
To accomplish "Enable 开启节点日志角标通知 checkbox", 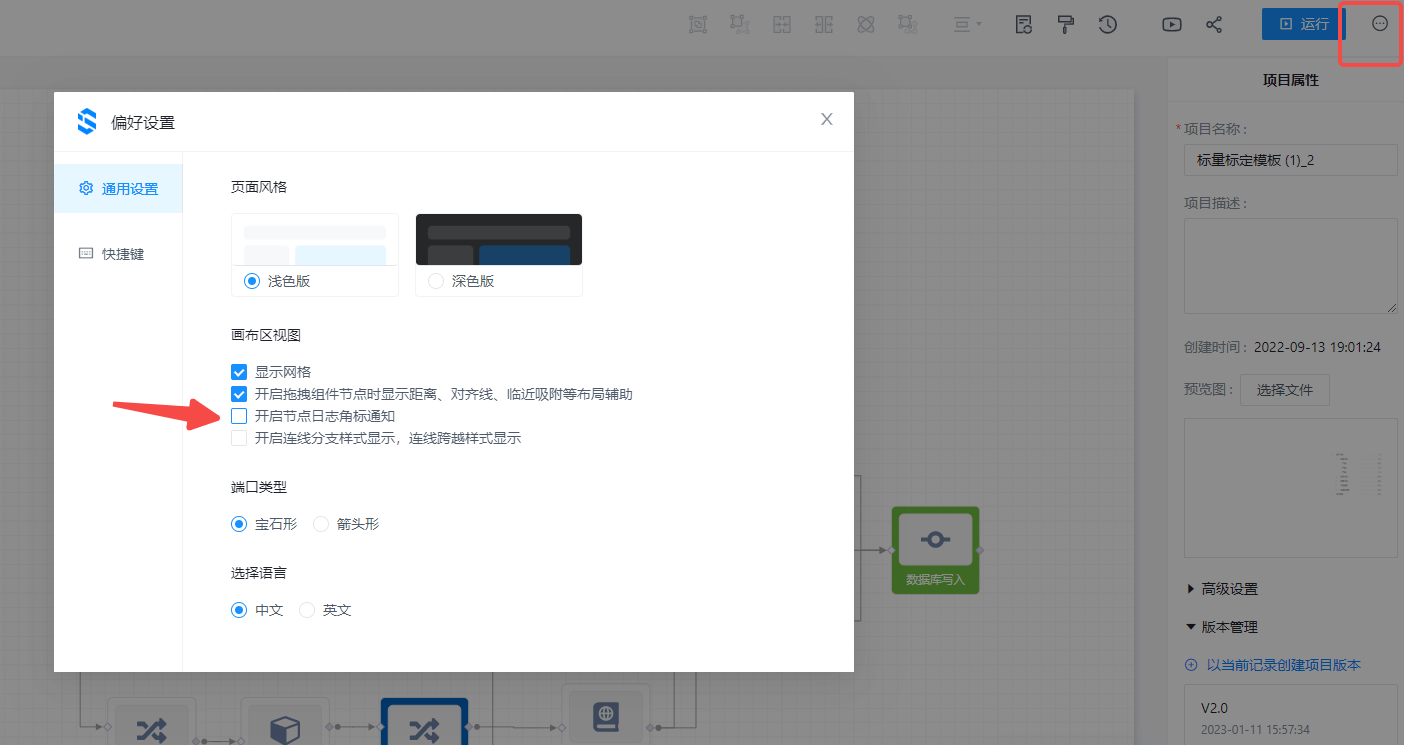I will click(x=239, y=416).
